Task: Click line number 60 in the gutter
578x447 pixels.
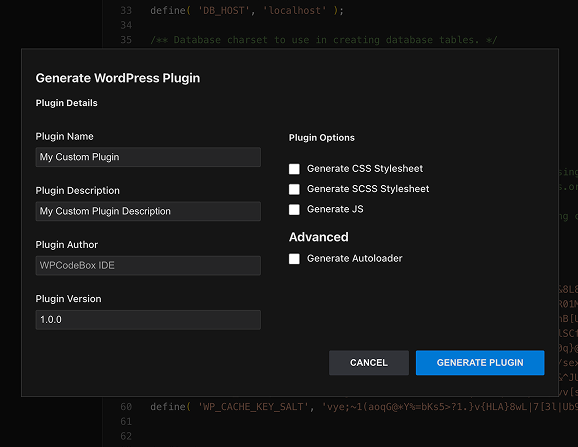Action: point(126,407)
